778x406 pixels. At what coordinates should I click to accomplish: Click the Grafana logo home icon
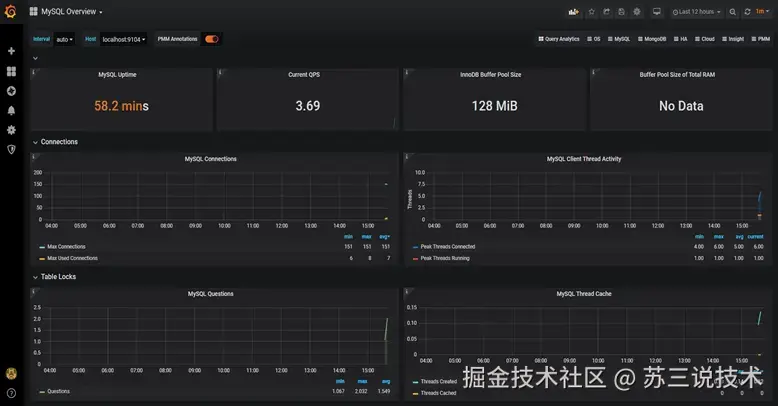(10, 11)
